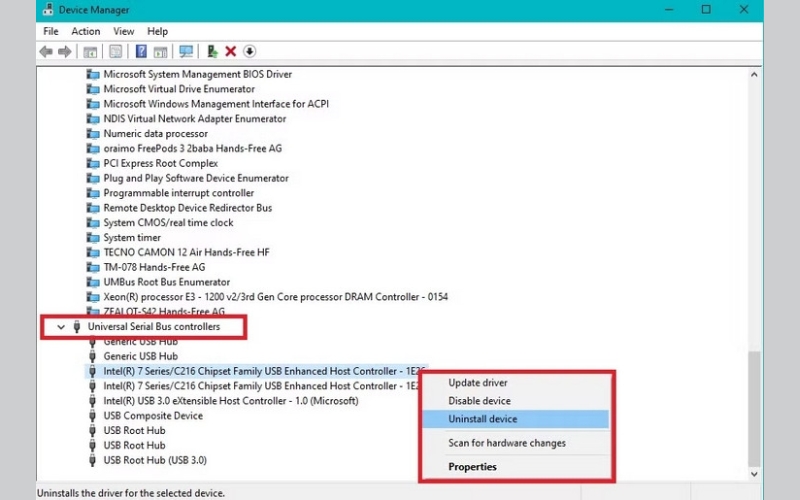Click the icon beside Intel(R) USB 3.0 eXtensible Host Controller
Viewport: 800px width, 500px height.
pyautogui.click(x=92, y=401)
